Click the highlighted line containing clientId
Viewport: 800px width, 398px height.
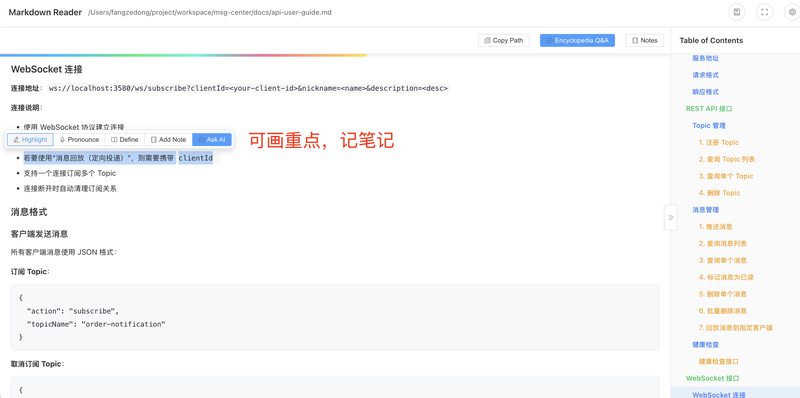click(x=118, y=158)
